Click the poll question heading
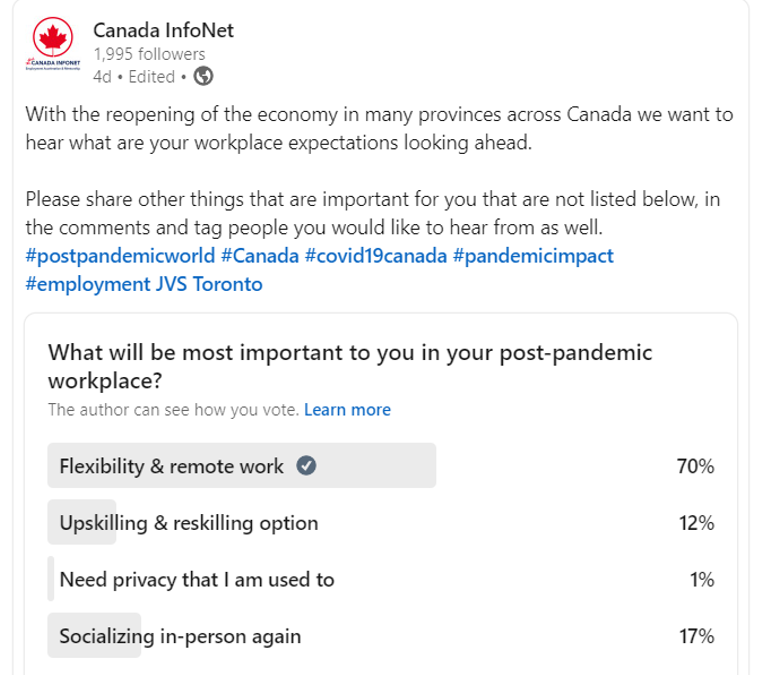 (x=349, y=366)
